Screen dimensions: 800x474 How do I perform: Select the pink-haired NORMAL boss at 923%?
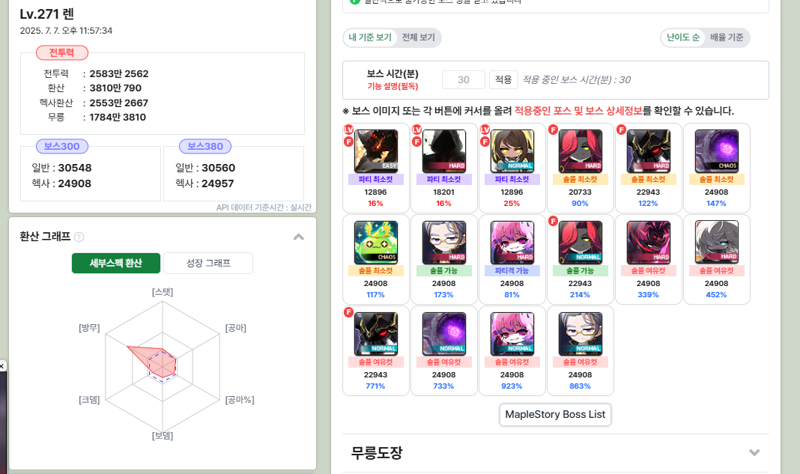512,334
